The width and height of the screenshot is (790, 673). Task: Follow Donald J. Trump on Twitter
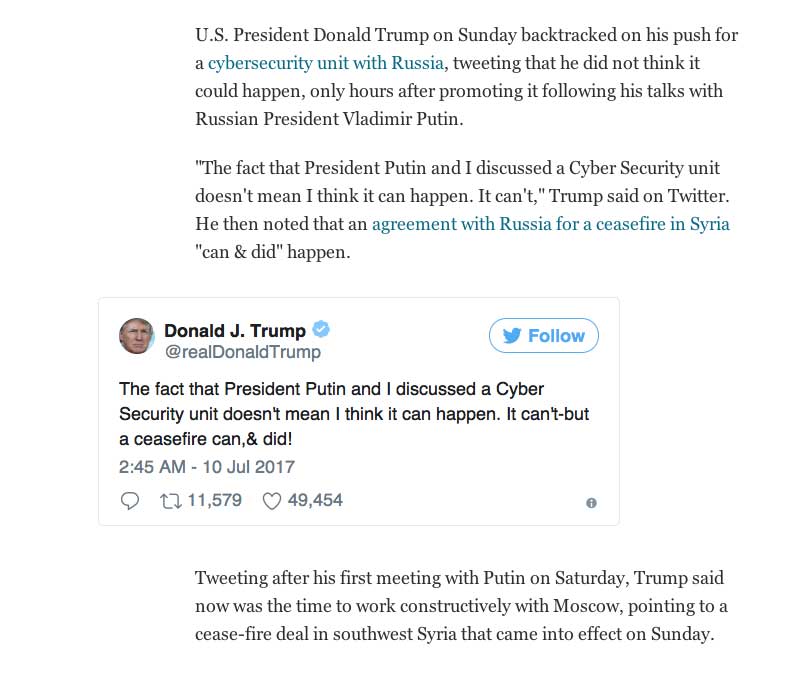[543, 336]
